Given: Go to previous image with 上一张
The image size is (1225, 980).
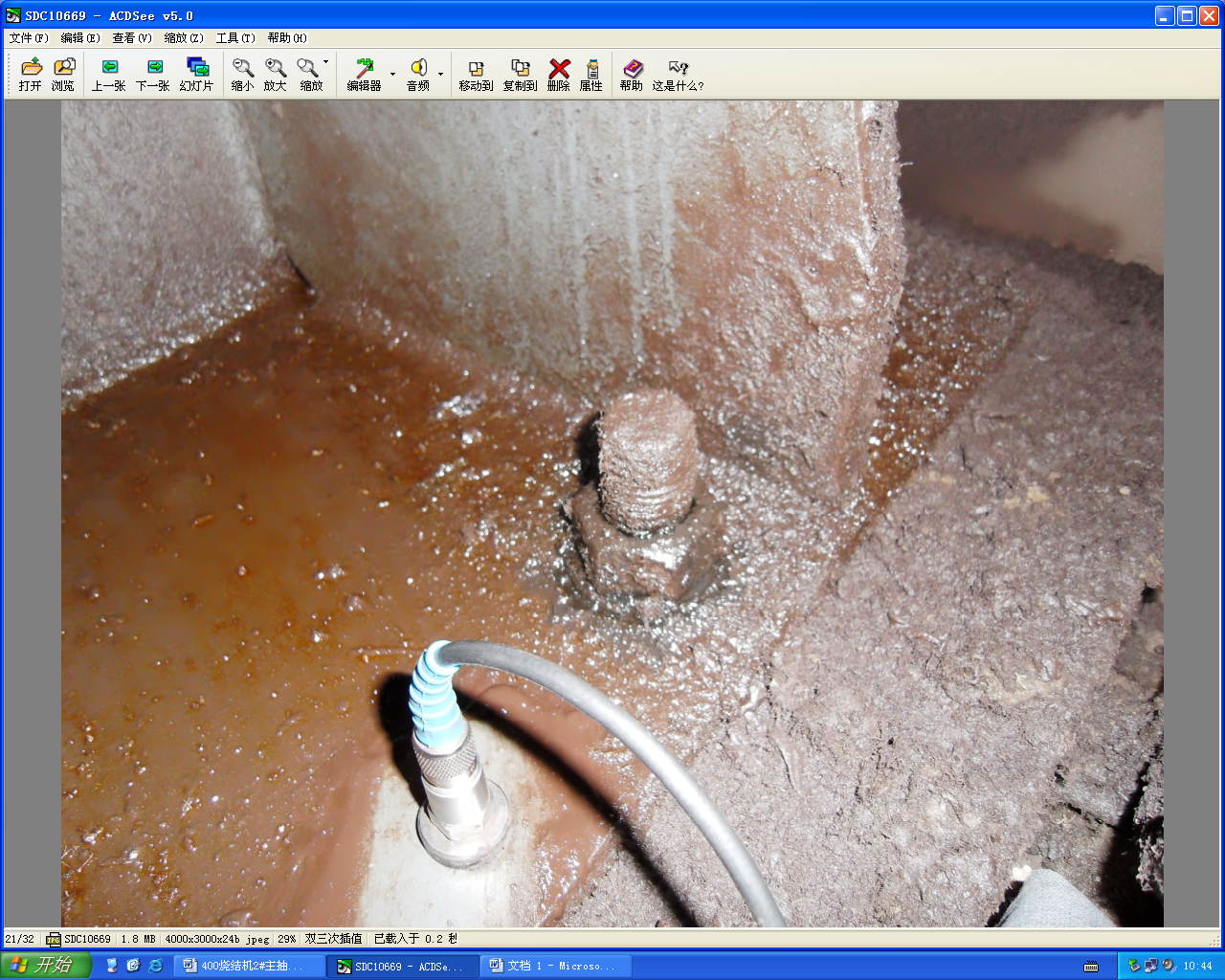Looking at the screenshot, I should click(x=108, y=75).
